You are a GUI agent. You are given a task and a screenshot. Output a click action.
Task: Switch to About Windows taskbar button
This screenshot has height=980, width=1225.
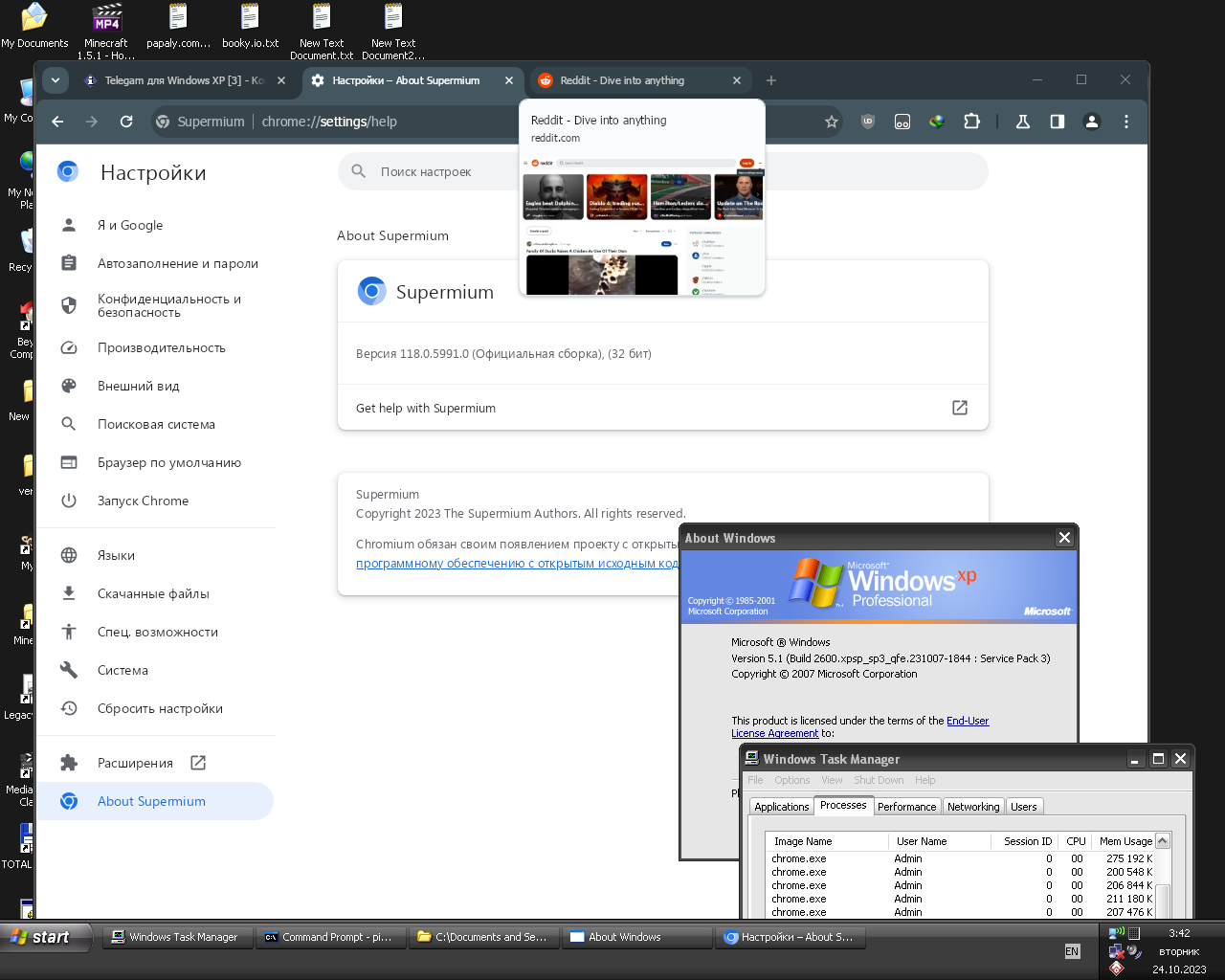[636, 937]
